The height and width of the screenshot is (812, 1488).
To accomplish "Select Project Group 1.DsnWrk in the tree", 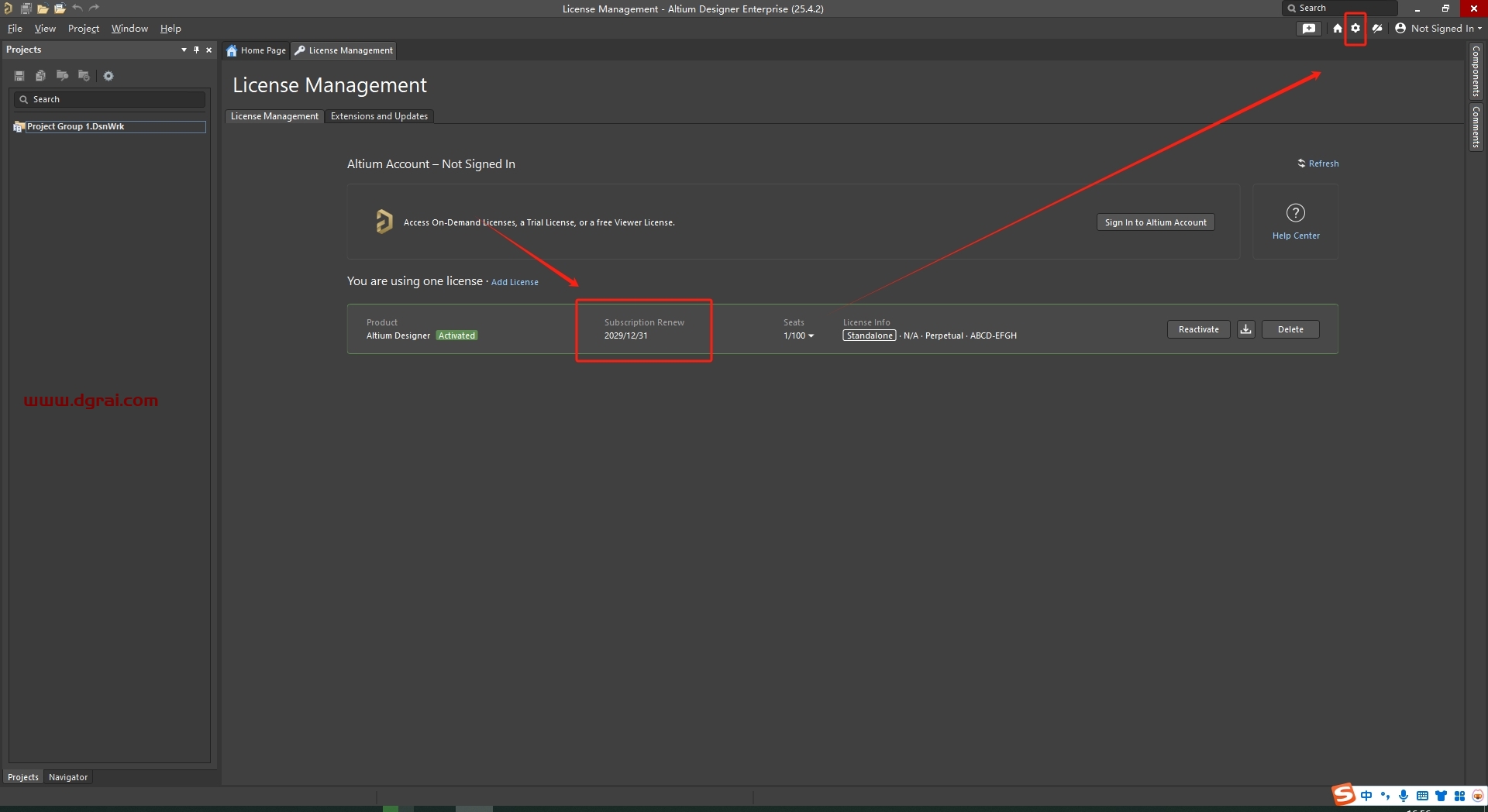I will pyautogui.click(x=109, y=126).
